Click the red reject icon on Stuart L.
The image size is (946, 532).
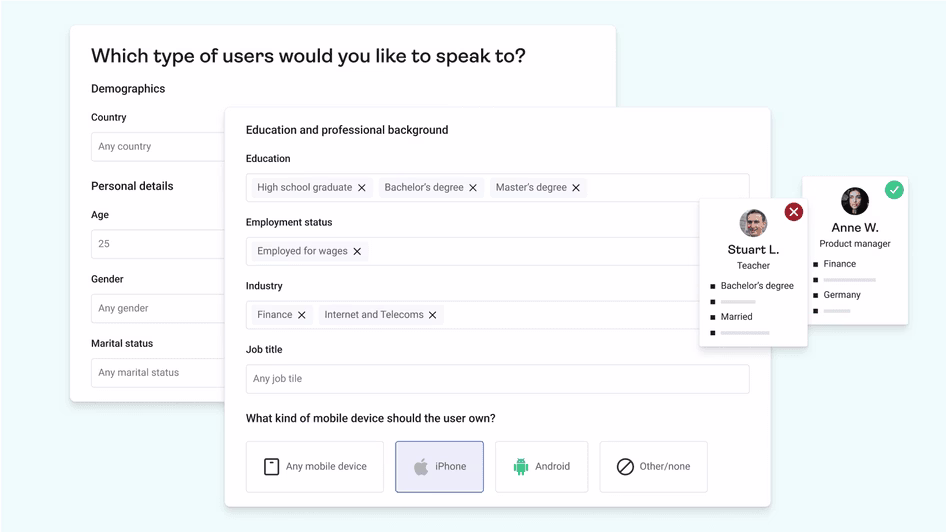click(x=793, y=212)
